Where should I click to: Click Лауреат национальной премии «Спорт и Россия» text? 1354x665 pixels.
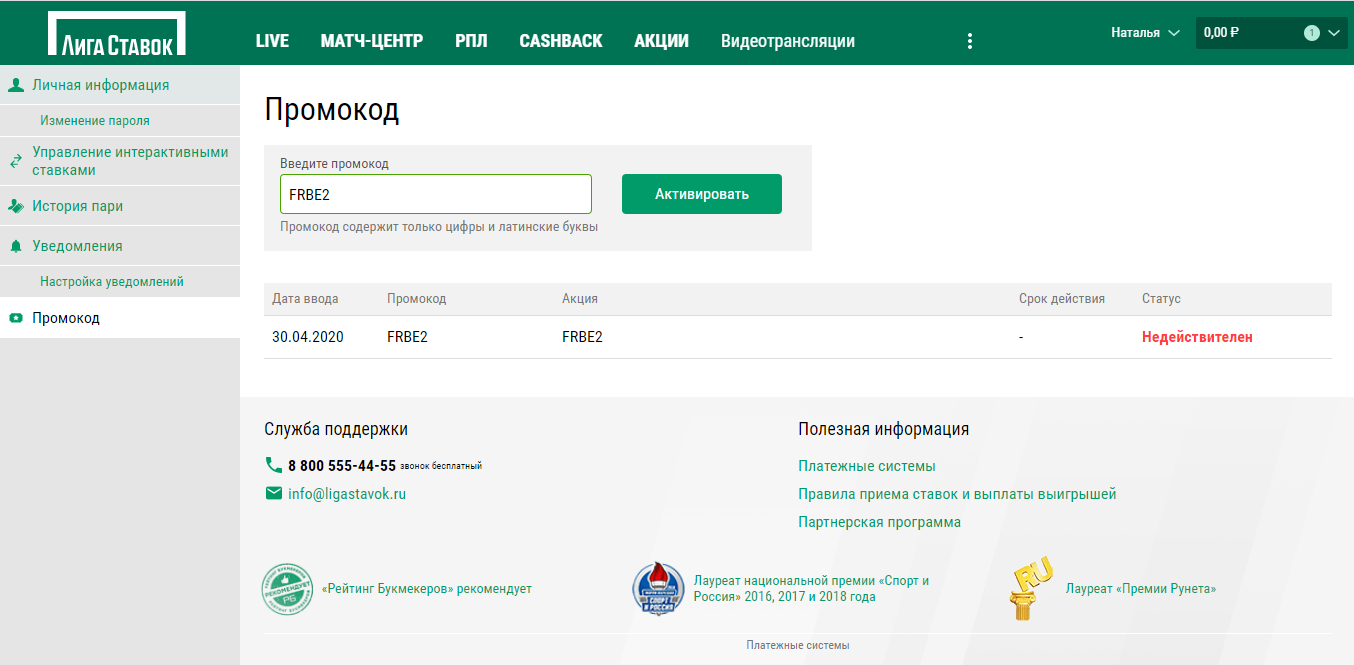[812, 589]
